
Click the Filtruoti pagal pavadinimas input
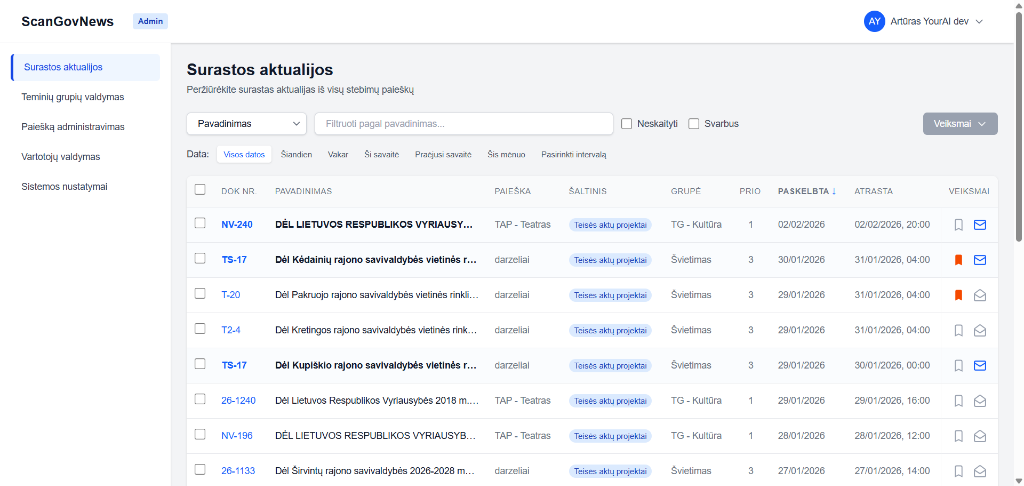tap(464, 123)
